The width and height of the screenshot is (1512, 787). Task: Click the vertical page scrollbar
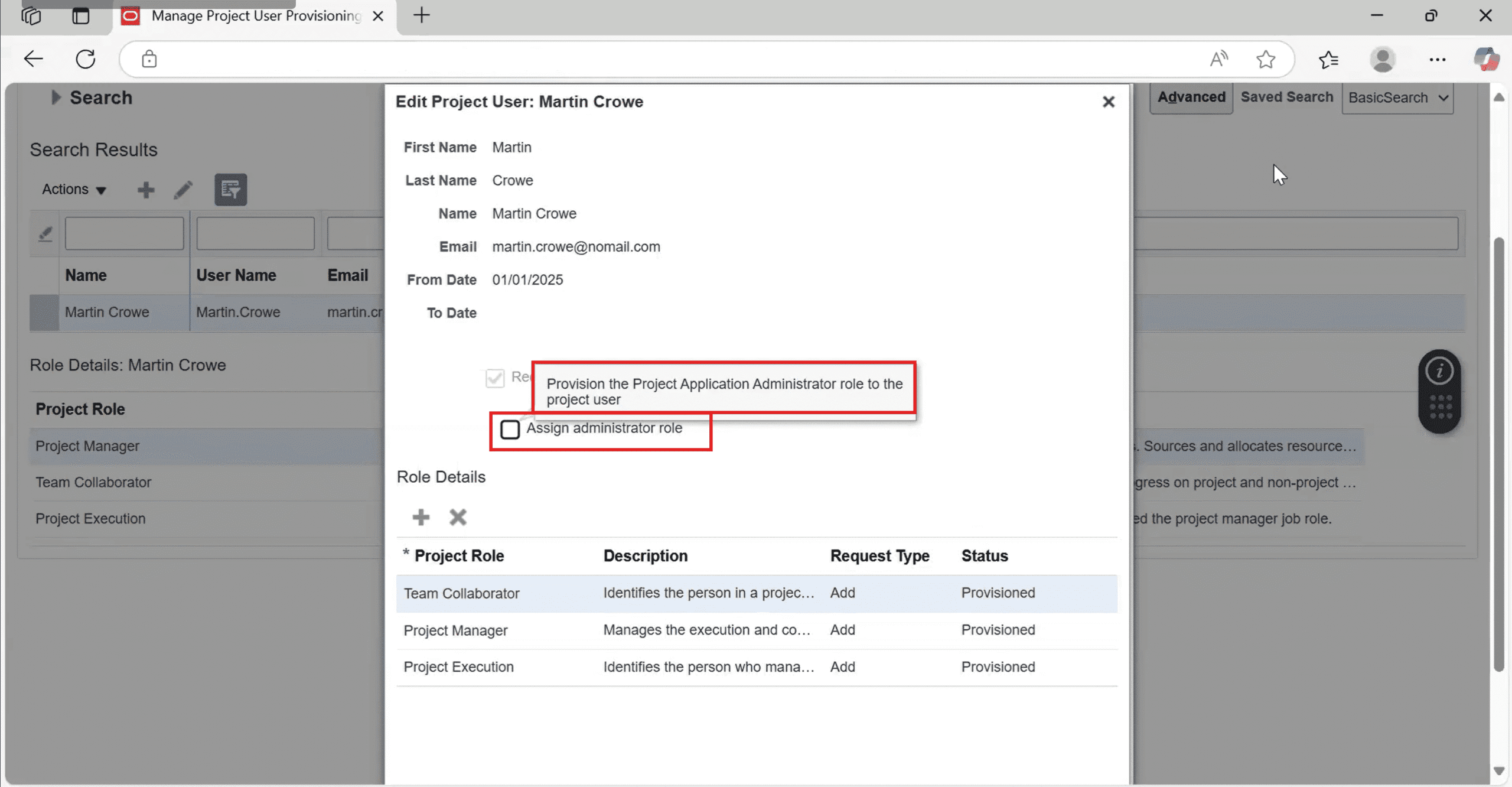[x=1498, y=455]
